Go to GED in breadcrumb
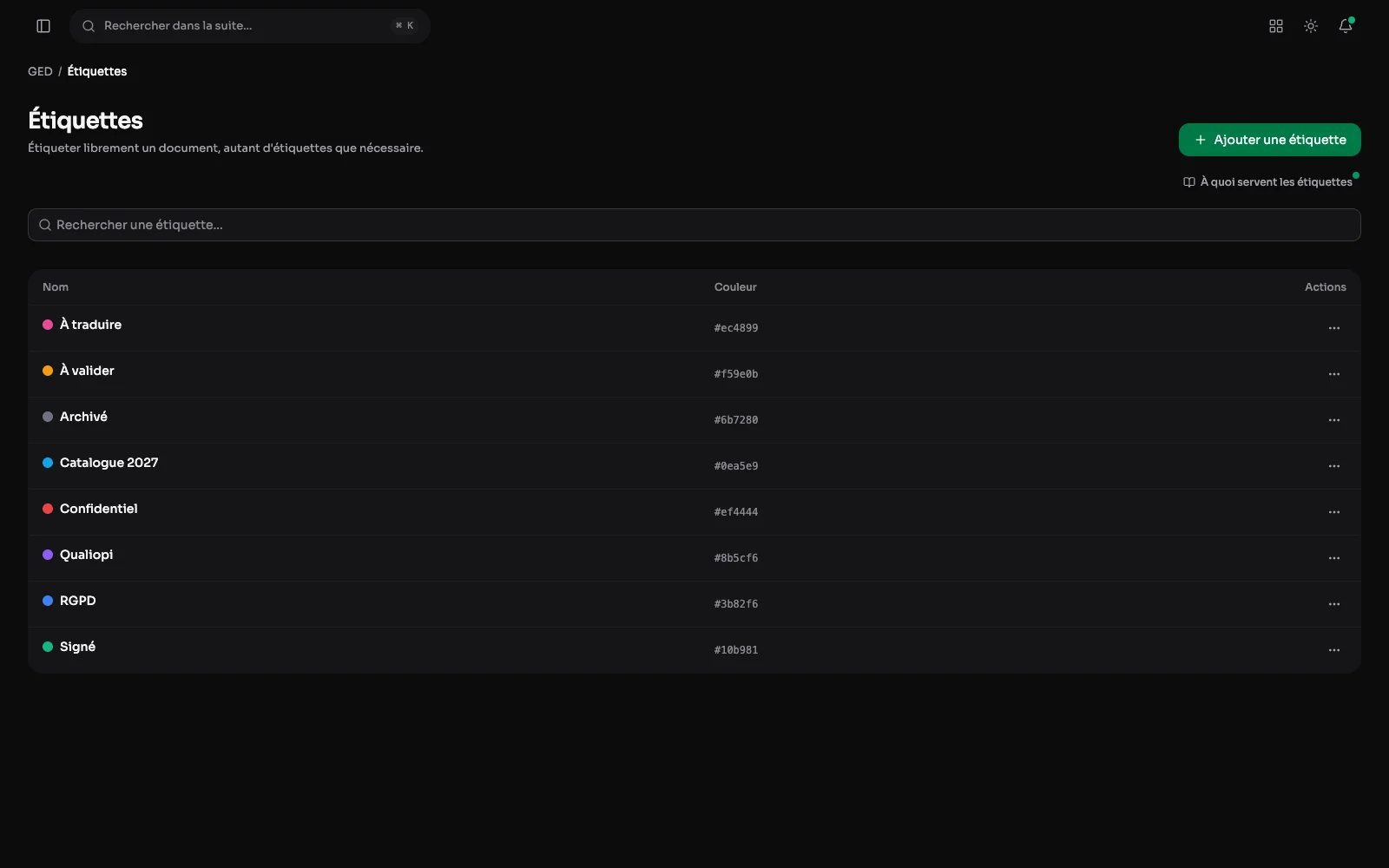 [x=40, y=71]
